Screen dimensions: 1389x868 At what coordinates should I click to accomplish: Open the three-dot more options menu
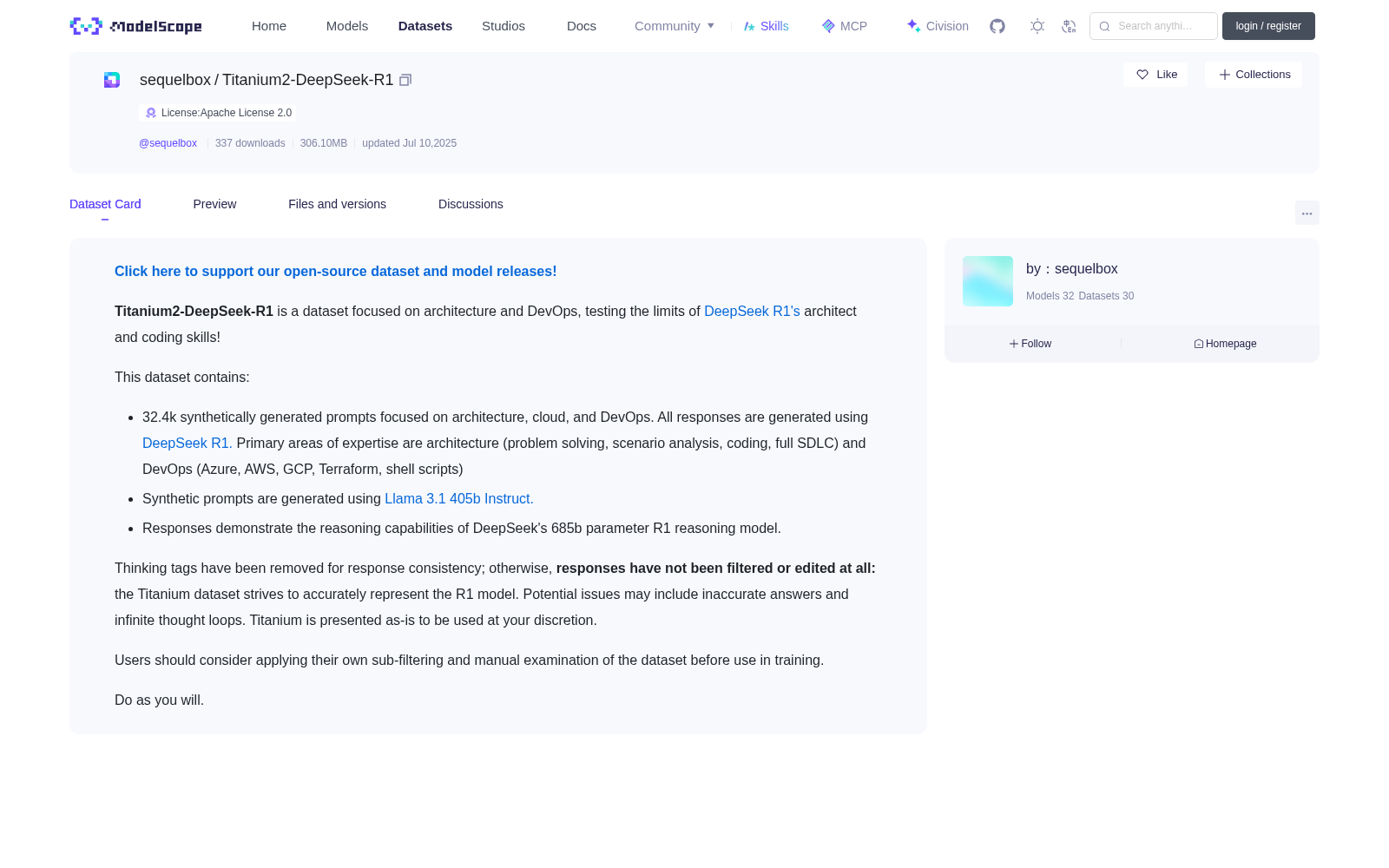click(1307, 213)
